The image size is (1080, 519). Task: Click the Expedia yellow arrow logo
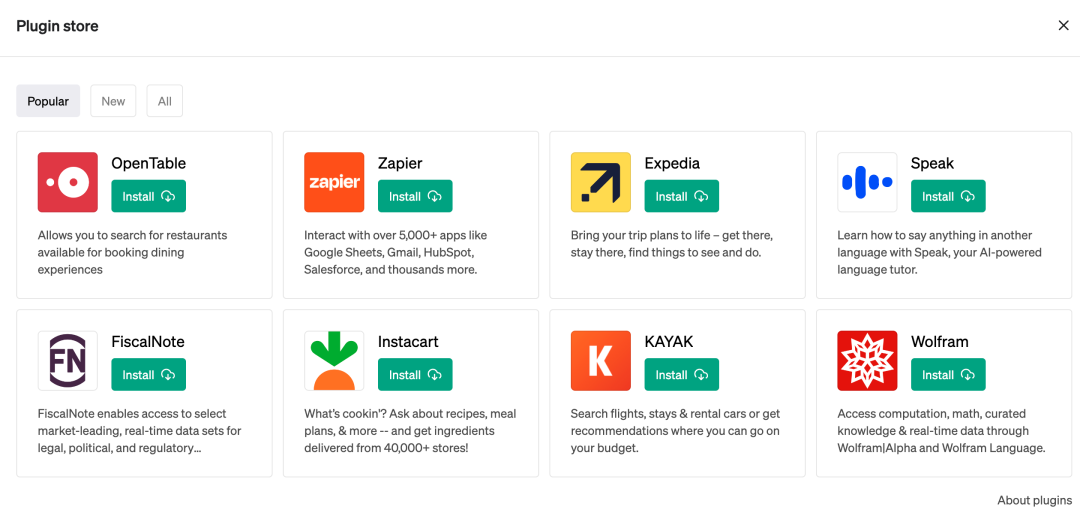pos(601,182)
